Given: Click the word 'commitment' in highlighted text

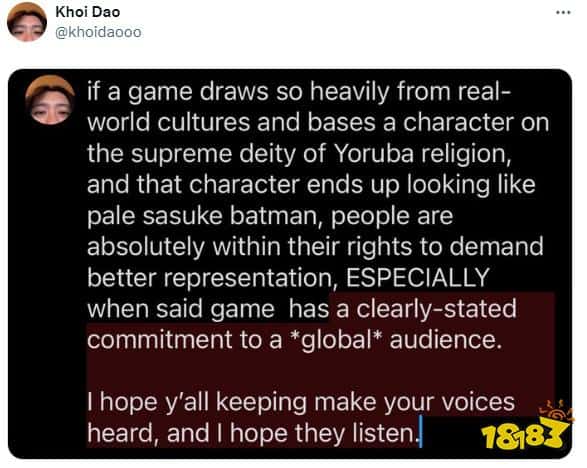Looking at the screenshot, I should coord(160,340).
